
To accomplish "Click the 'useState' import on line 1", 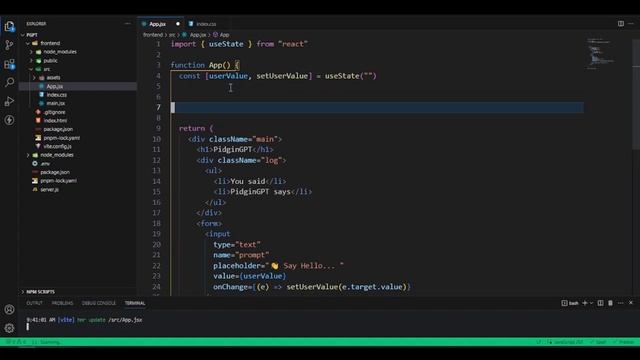I will [226, 44].
